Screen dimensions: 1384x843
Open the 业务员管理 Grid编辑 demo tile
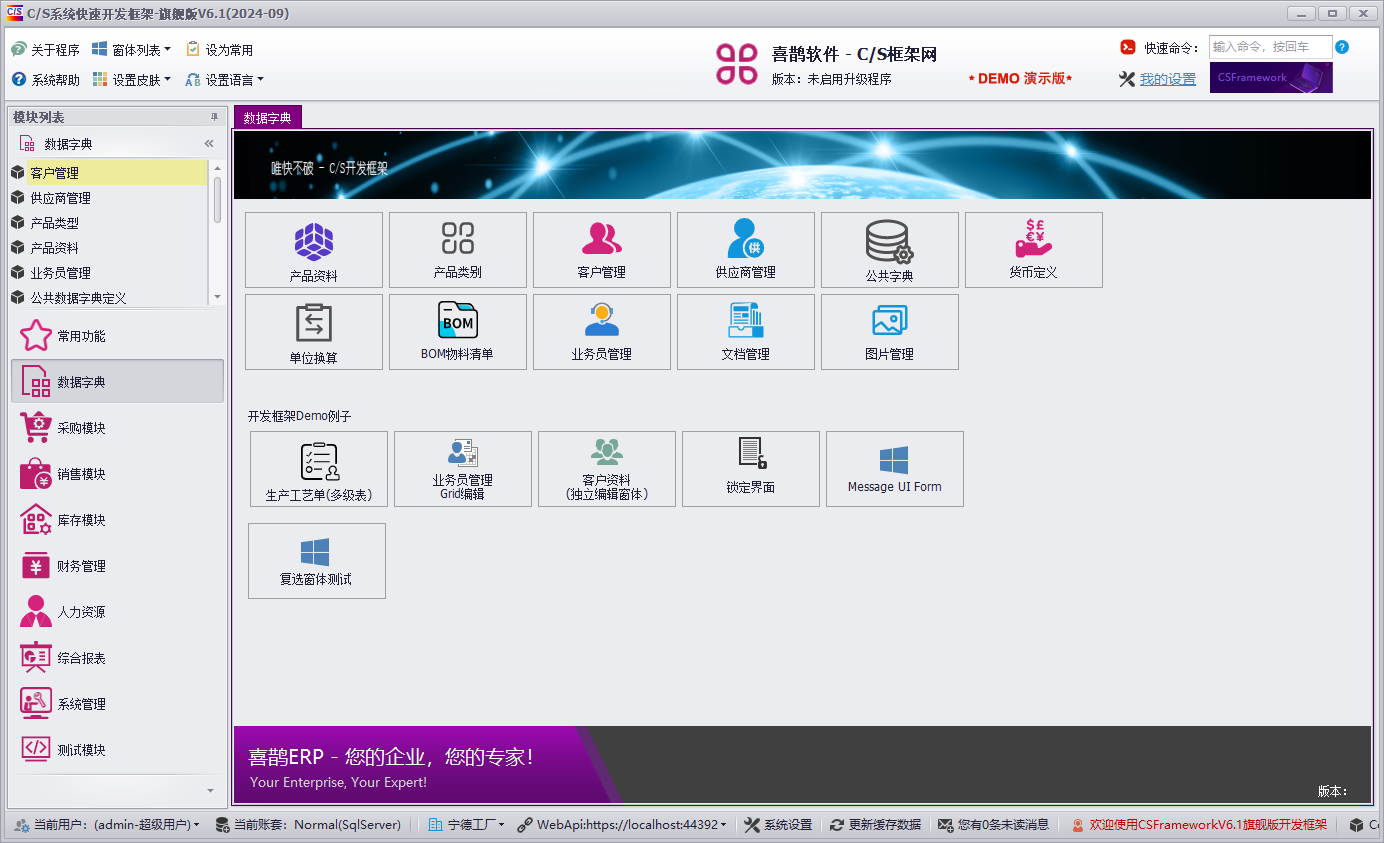[463, 469]
